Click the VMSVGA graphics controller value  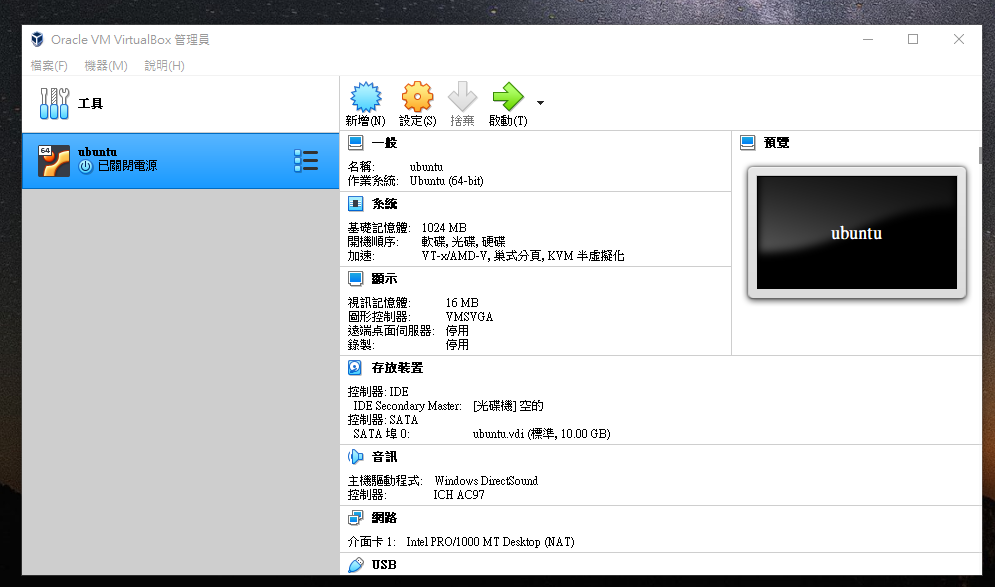[x=469, y=317]
